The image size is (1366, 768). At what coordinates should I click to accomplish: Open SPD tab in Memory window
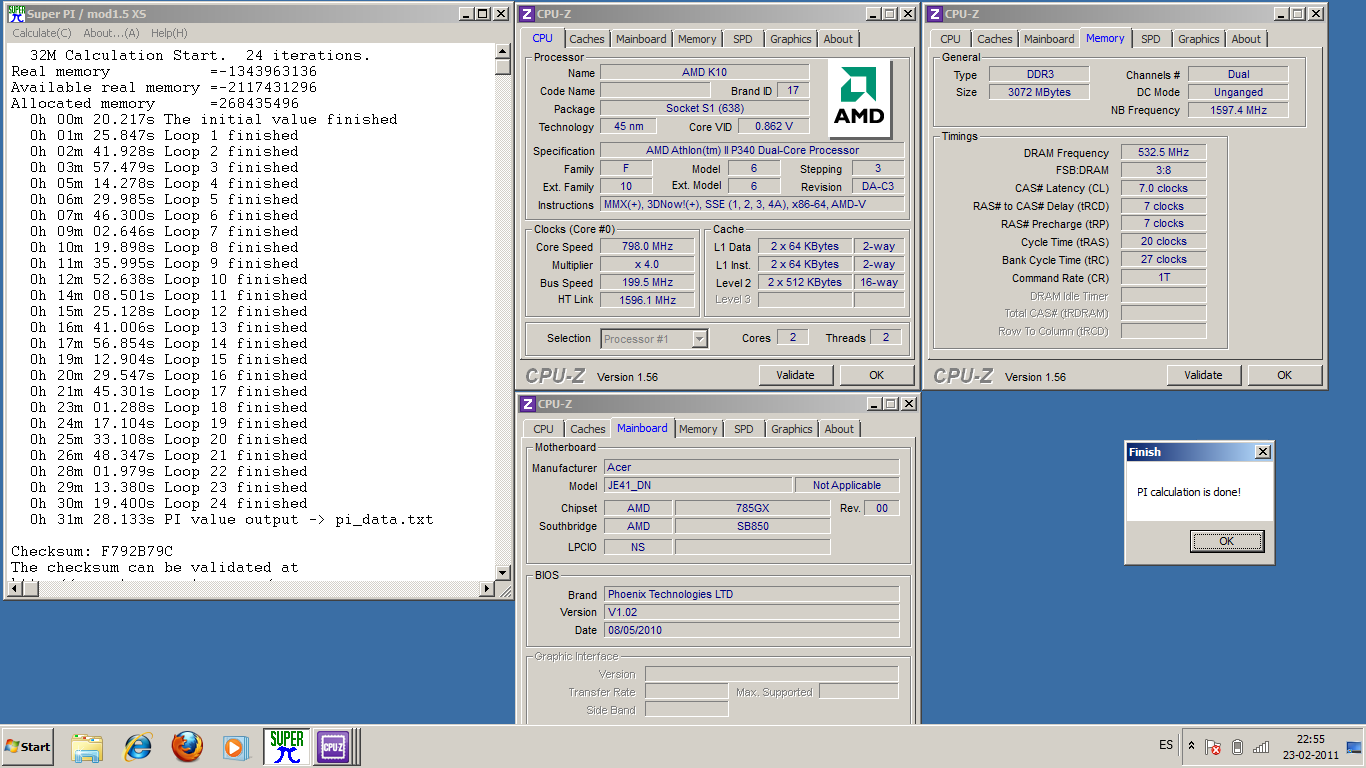[1151, 39]
